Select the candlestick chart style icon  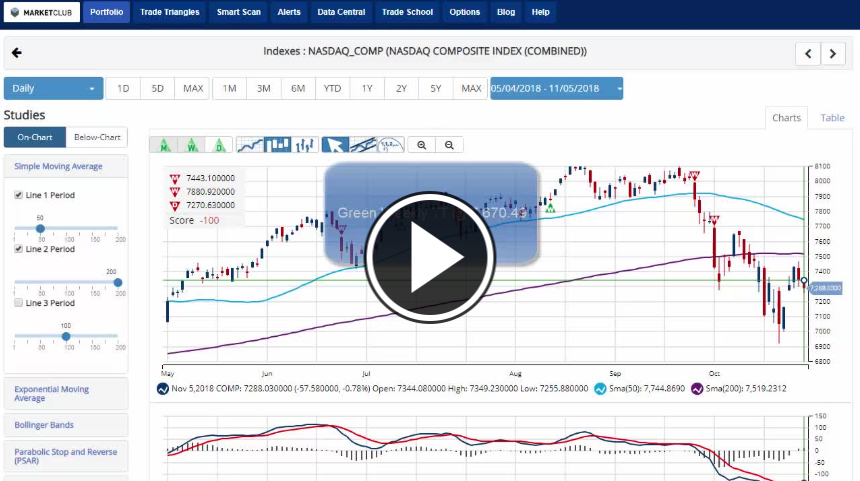coord(277,145)
